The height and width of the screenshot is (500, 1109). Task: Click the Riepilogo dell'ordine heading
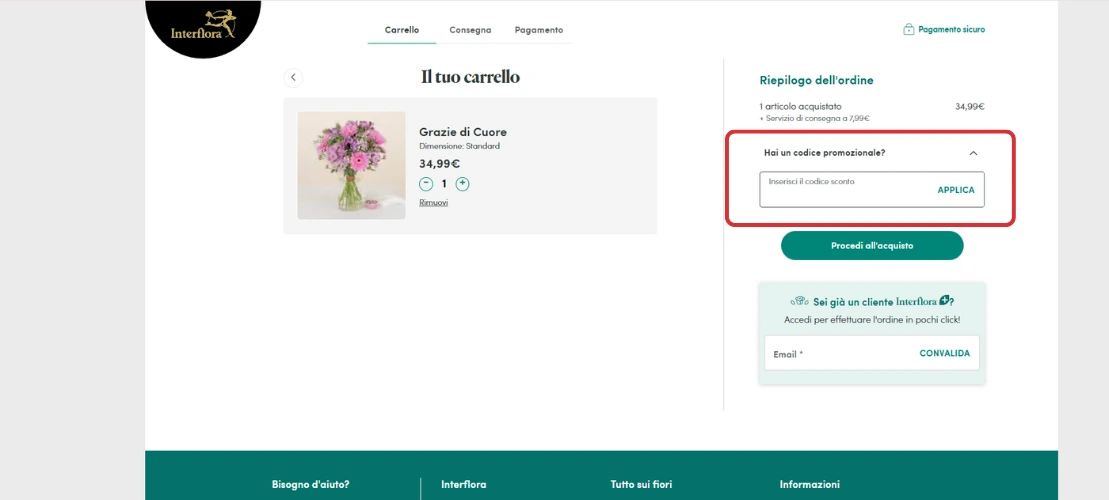click(816, 81)
